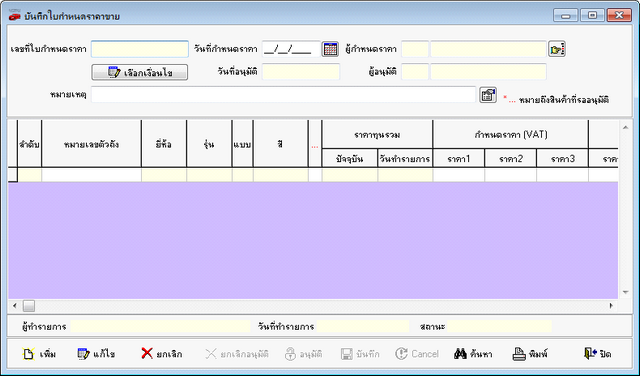Click the horizontal scrollbar thumb in grid
Screen dimensions: 640x376
point(29,305)
